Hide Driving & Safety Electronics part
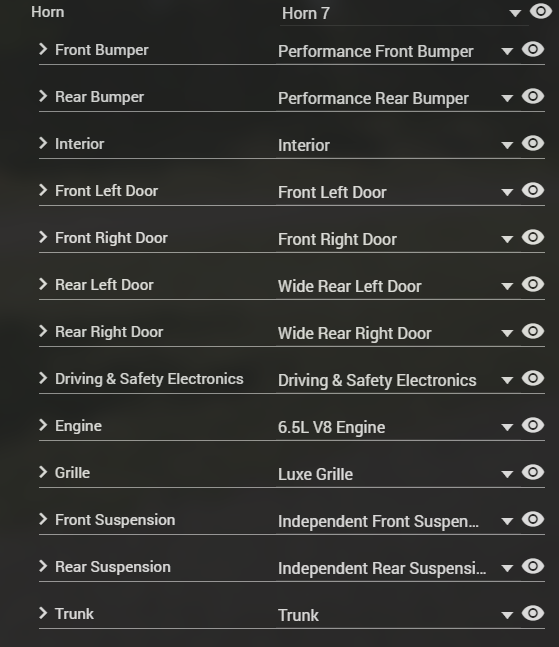 [x=533, y=378]
